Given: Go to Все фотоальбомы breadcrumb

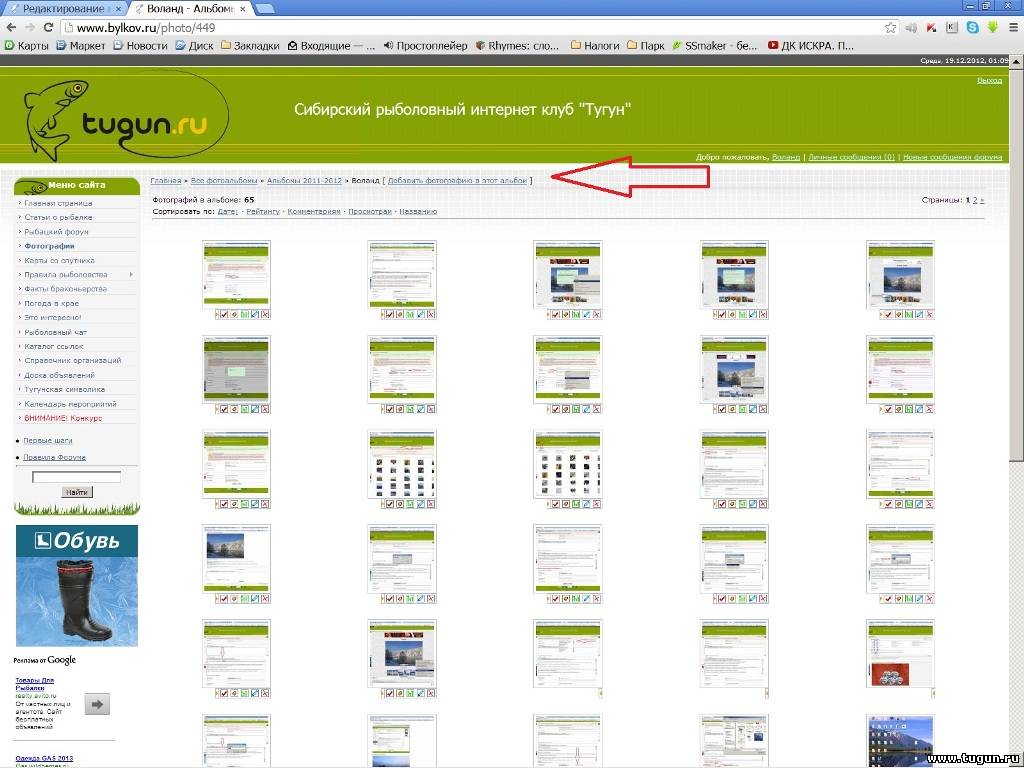Looking at the screenshot, I should [224, 180].
